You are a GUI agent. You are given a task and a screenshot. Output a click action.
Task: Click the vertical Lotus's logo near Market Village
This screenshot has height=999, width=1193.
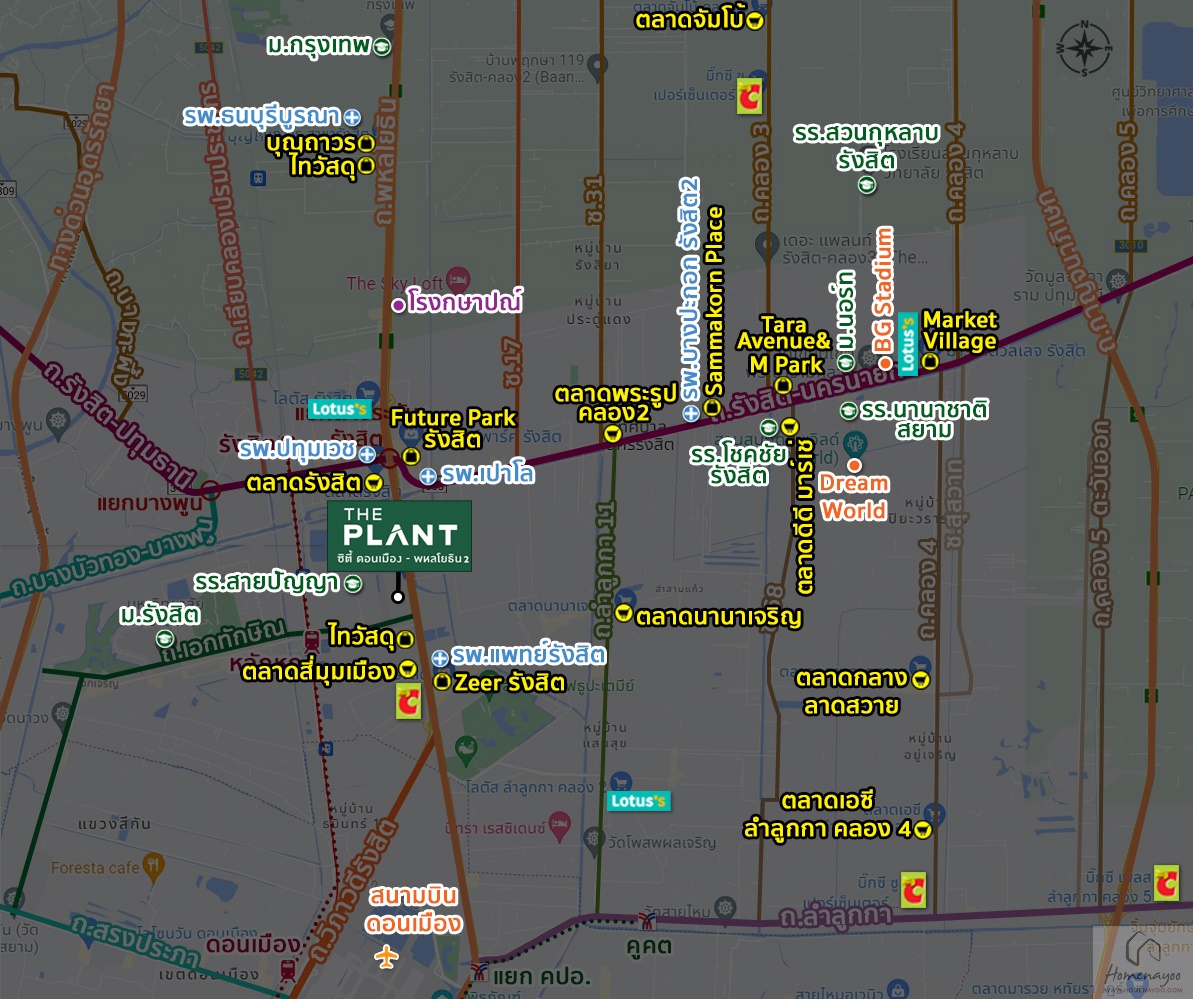908,343
